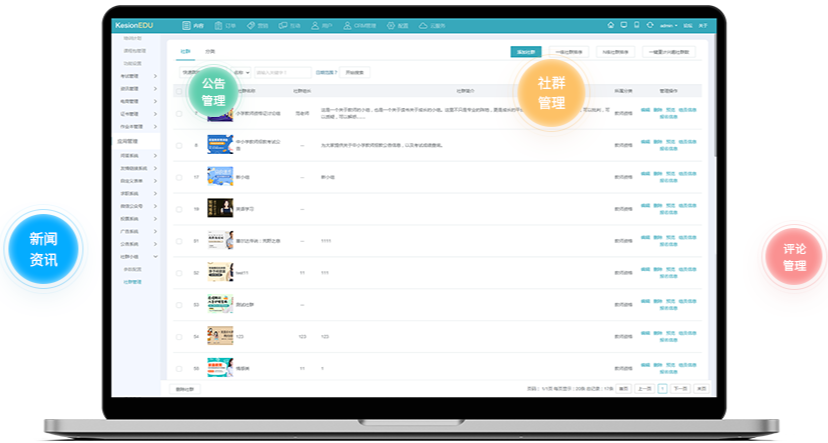Viewport: 828px width, 443px height.
Task: Select 社群管理 in the left sidebar
Action: pos(132,282)
